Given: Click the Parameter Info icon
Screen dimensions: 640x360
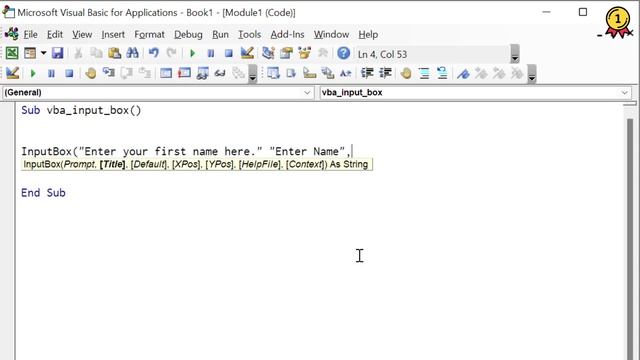Looking at the screenshot, I should coord(327,73).
